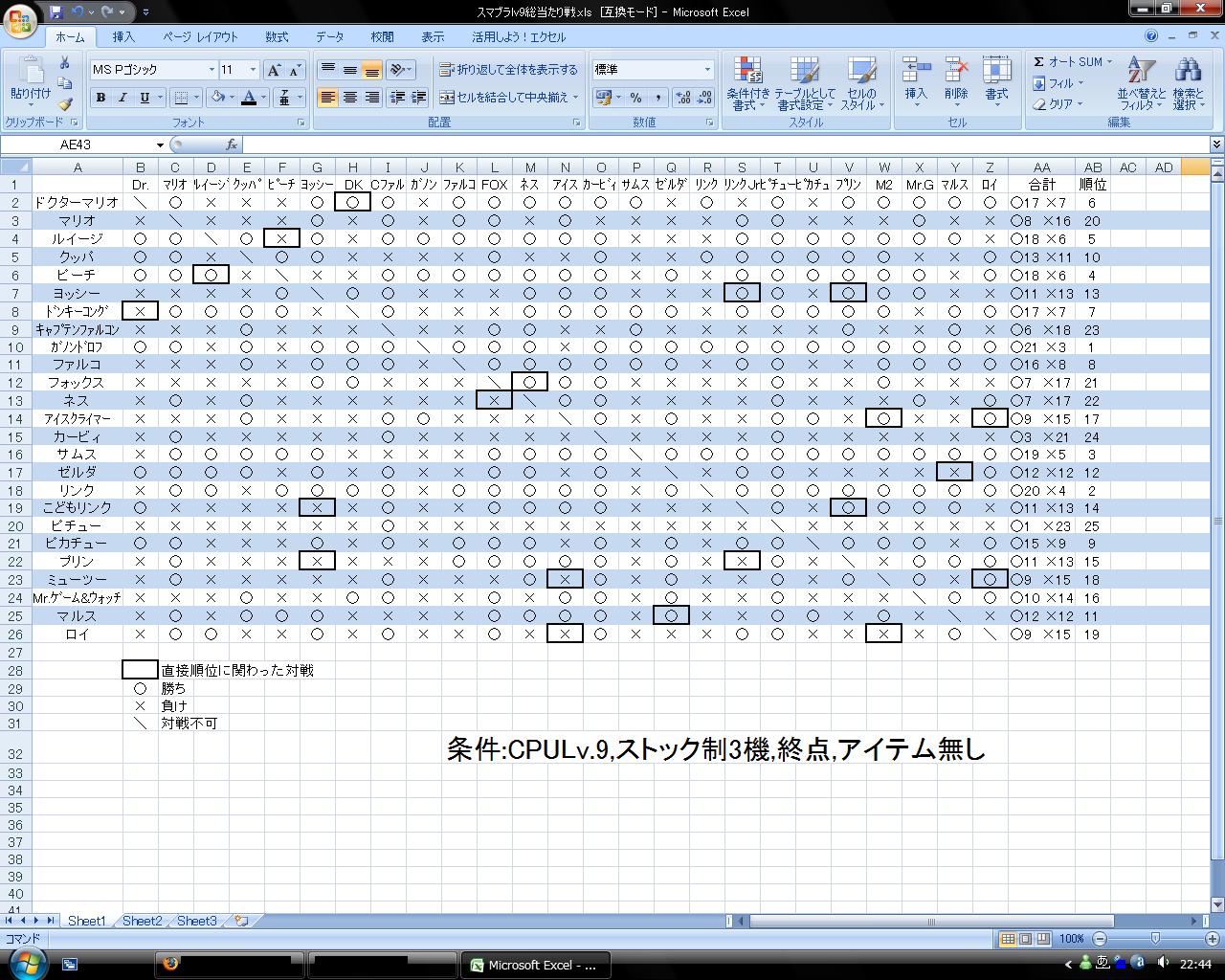Switch to Sheet2 worksheet tab
The width and height of the screenshot is (1225, 980).
coord(143,921)
